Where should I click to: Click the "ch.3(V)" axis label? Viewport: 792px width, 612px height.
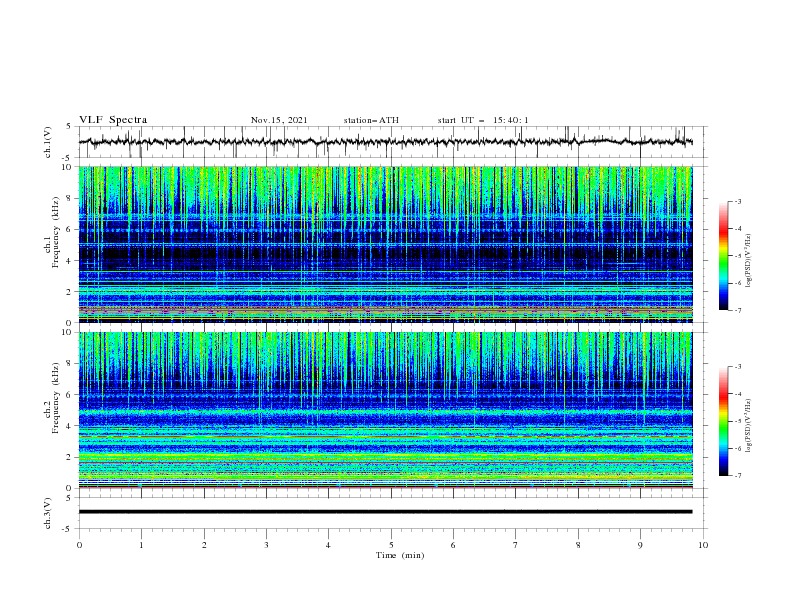pos(48,513)
